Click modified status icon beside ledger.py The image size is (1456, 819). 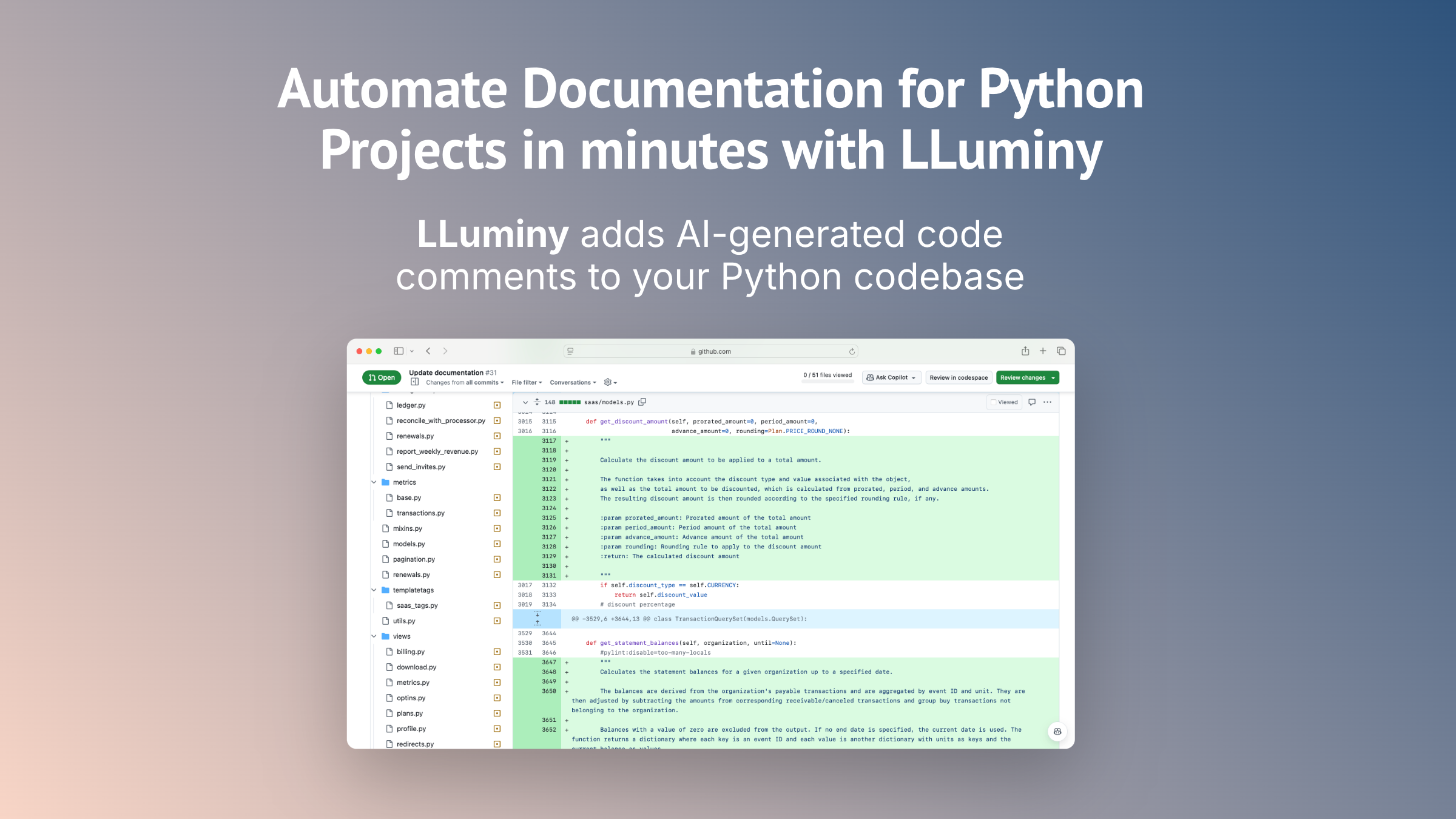(x=497, y=405)
